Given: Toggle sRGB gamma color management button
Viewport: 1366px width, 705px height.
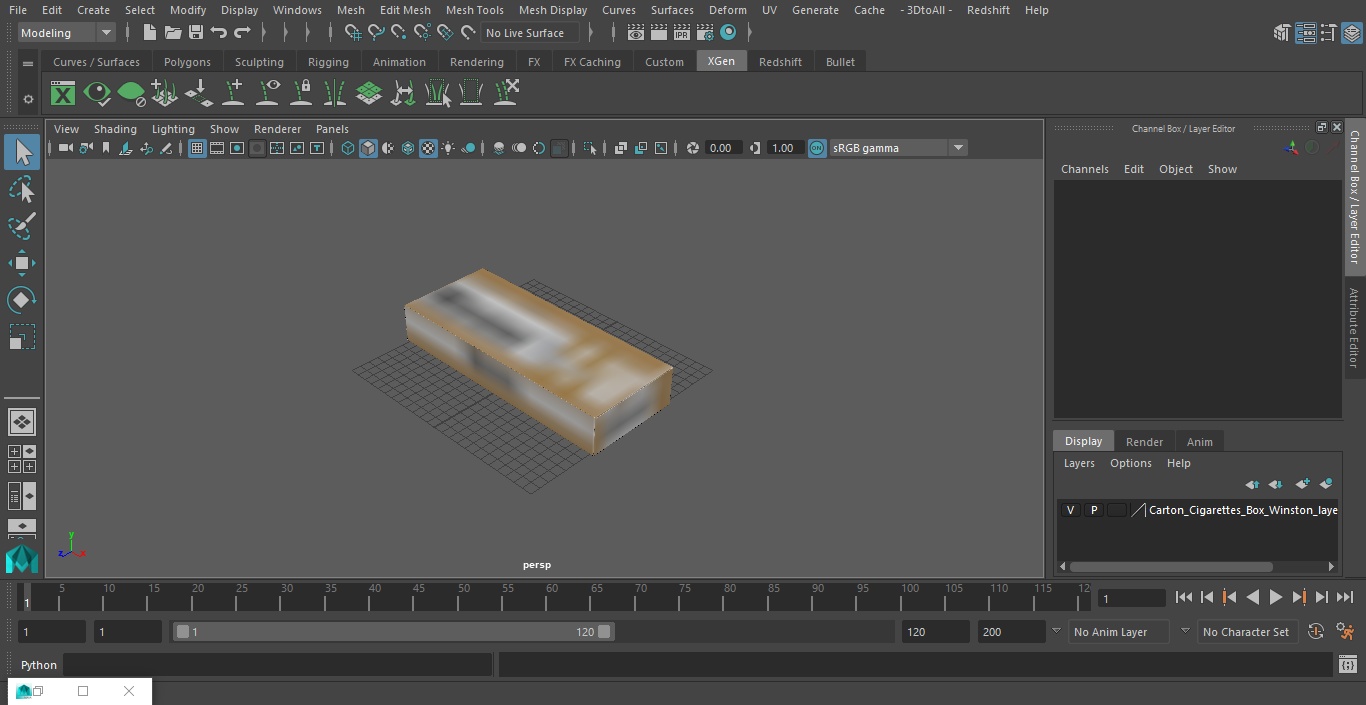Looking at the screenshot, I should click(817, 148).
